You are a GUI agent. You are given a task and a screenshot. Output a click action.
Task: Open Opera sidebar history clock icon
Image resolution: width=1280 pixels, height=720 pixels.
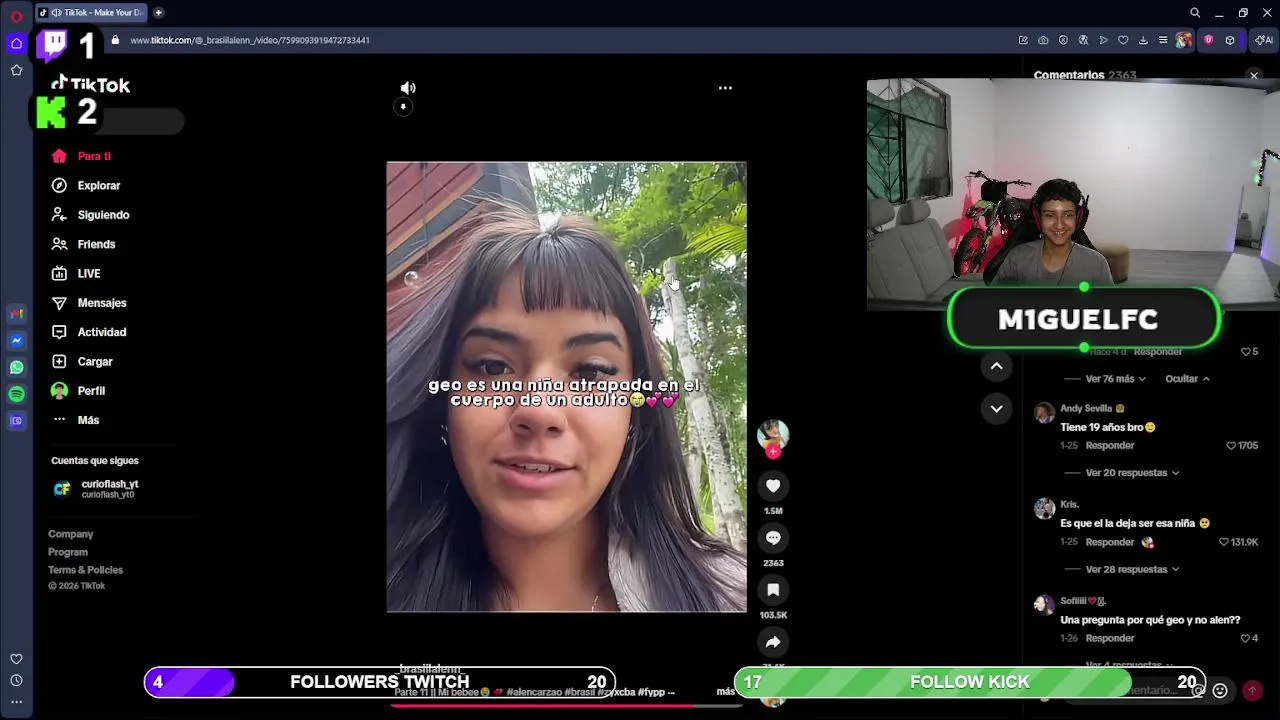(x=16, y=681)
